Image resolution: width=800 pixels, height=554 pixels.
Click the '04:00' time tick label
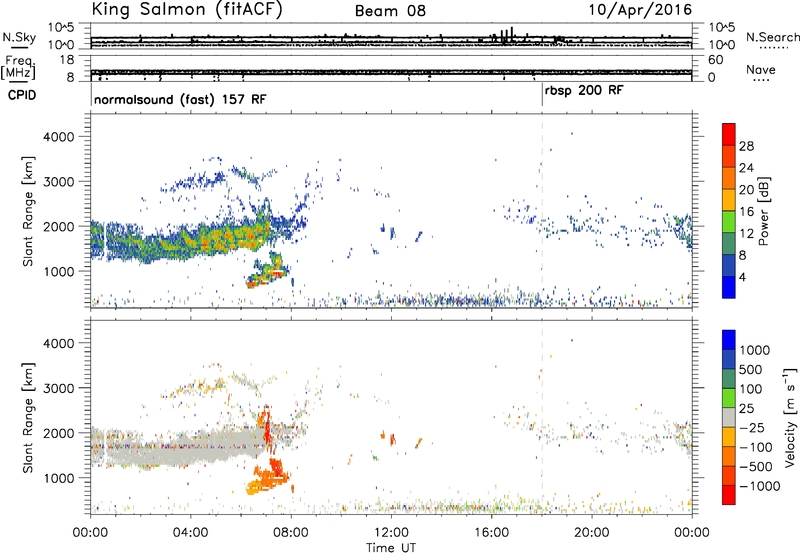tap(190, 533)
